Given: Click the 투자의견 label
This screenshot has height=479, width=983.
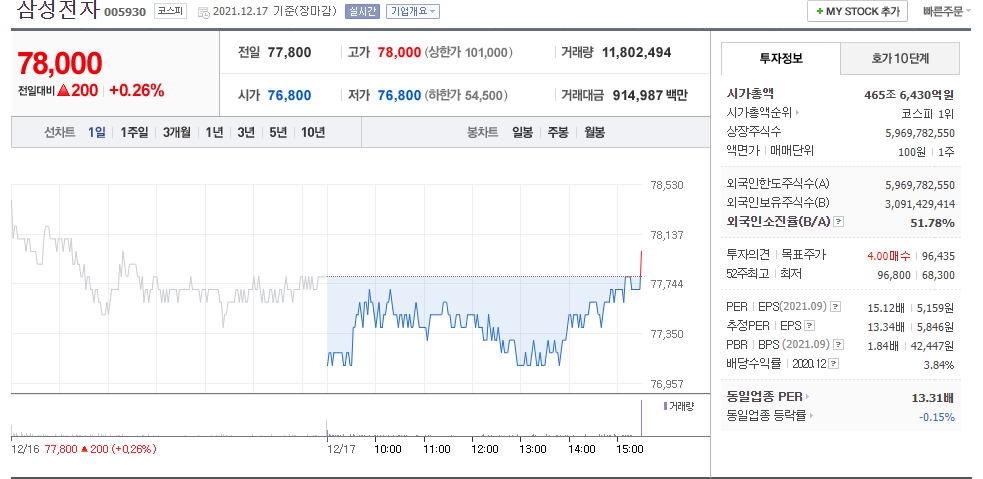Looking at the screenshot, I should (x=748, y=255).
